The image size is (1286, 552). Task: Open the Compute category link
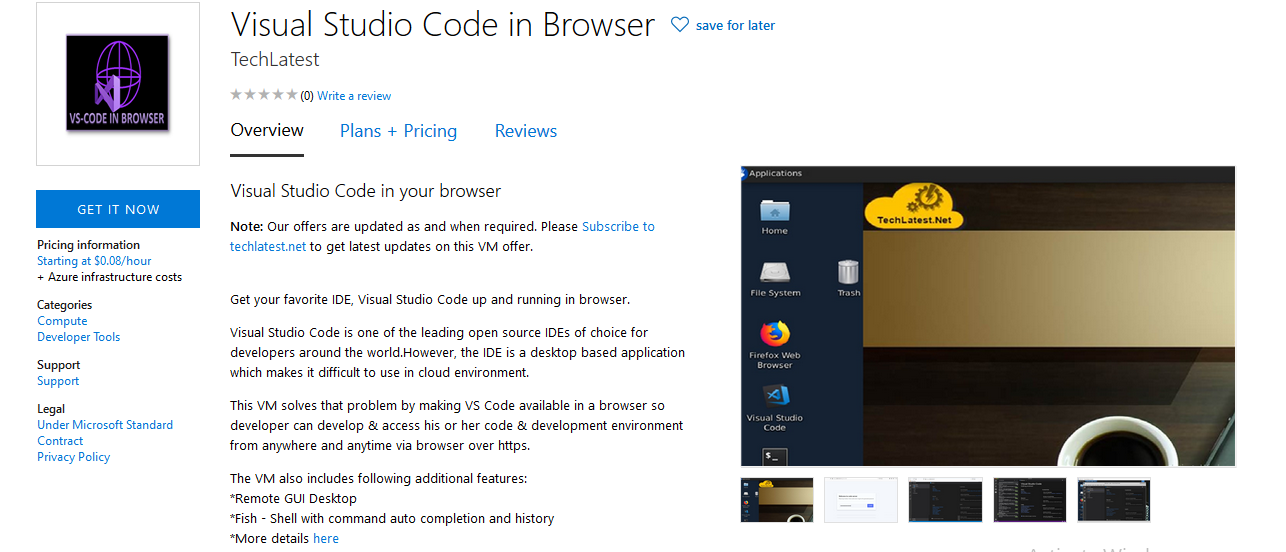[62, 321]
